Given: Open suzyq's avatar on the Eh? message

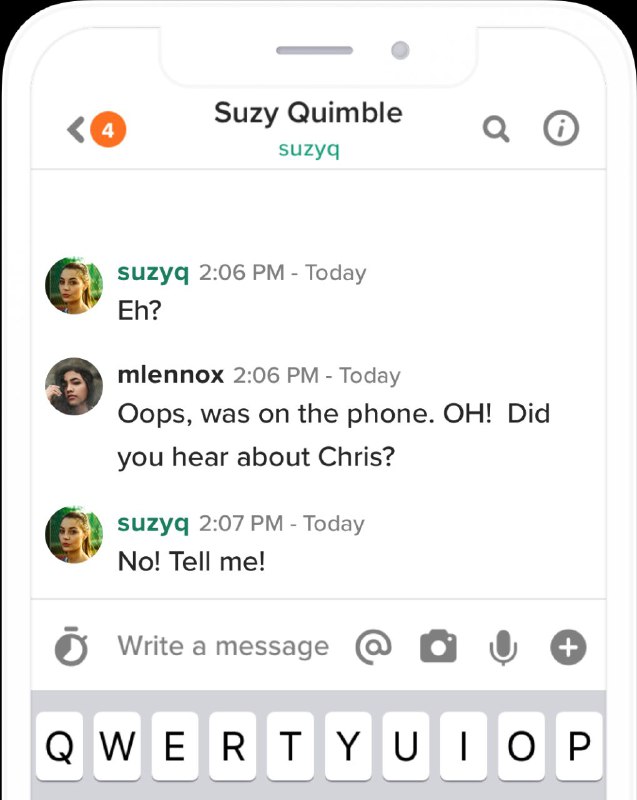Looking at the screenshot, I should 74,286.
